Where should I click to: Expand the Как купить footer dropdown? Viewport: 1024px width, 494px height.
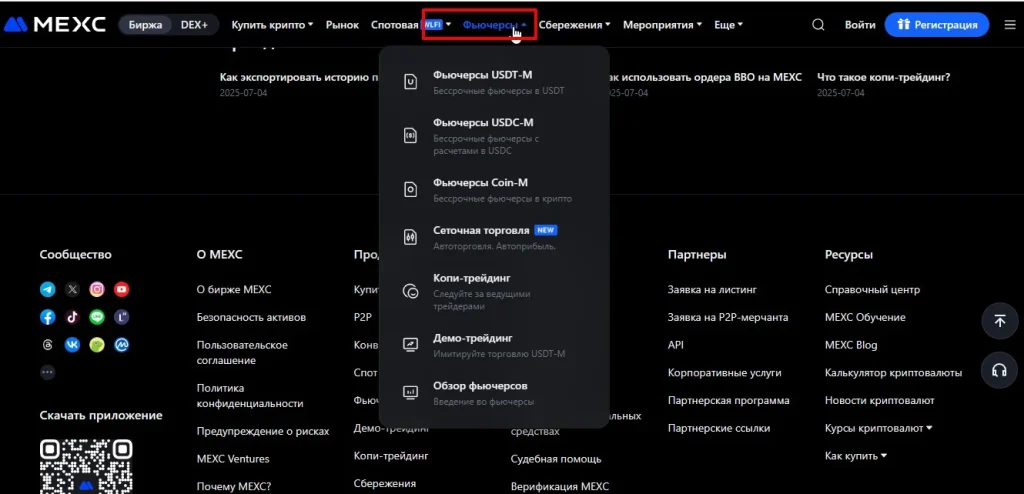(856, 455)
